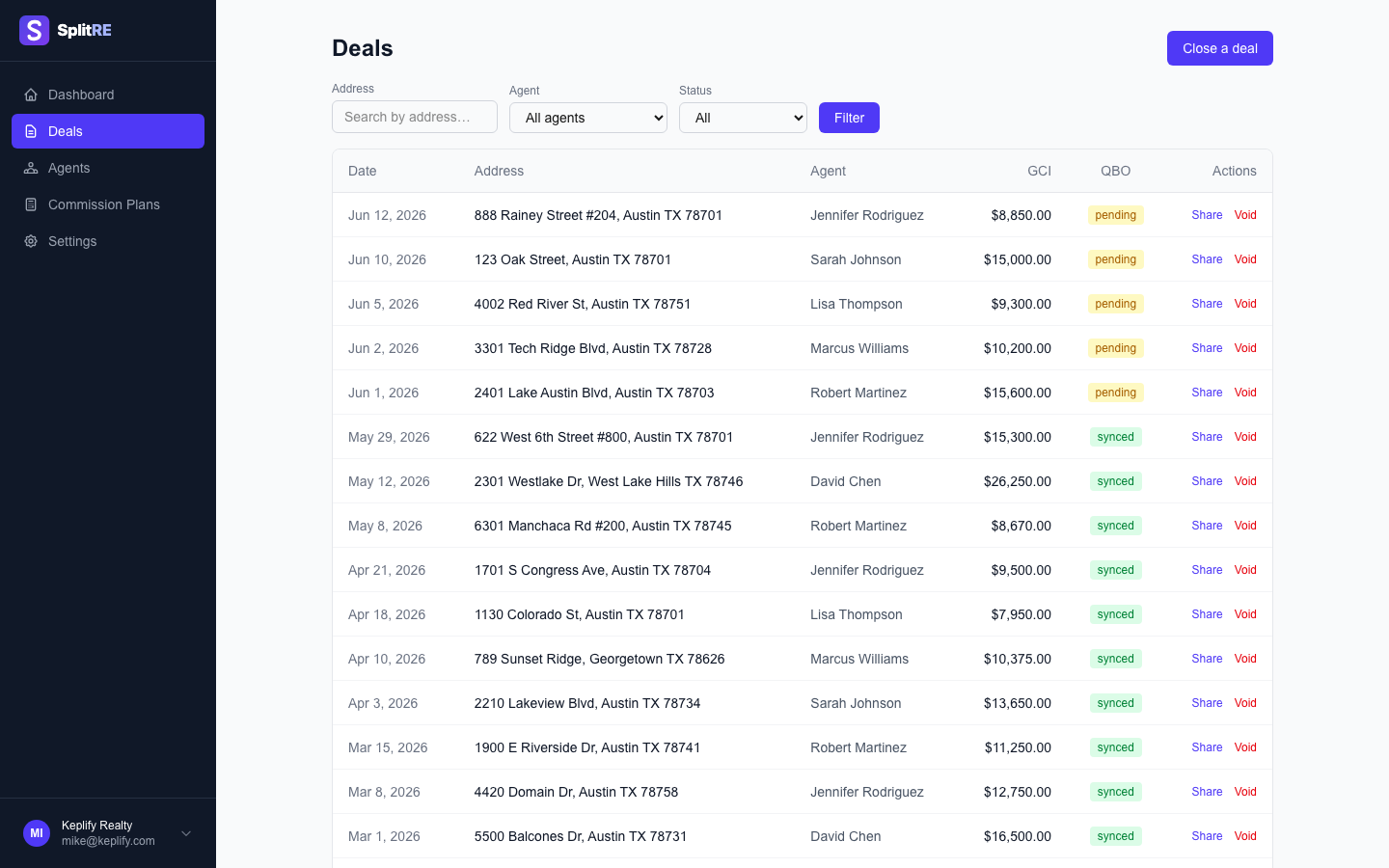Click the SplitRE logo icon
The height and width of the screenshot is (868, 1389).
tap(35, 31)
